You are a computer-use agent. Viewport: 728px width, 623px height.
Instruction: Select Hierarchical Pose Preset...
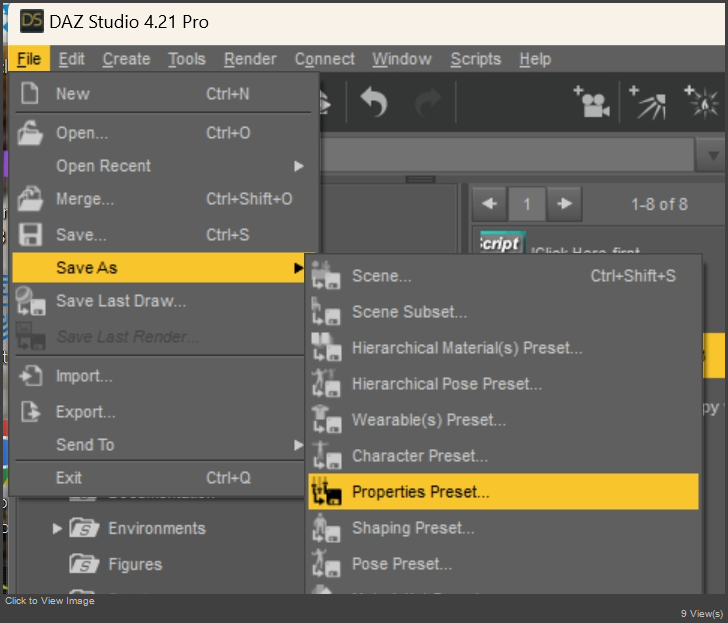(503, 384)
